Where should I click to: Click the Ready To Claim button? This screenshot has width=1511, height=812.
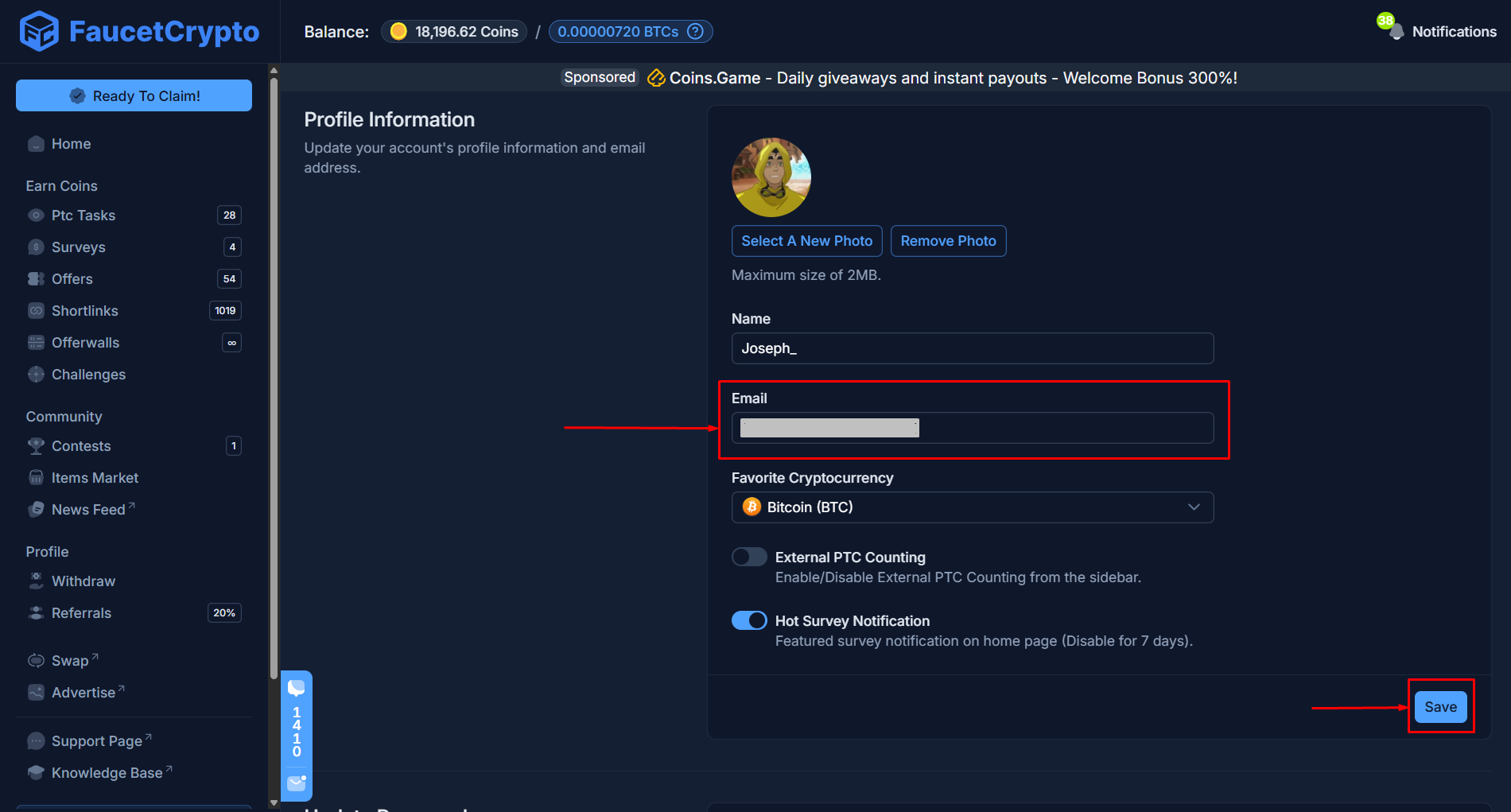pyautogui.click(x=134, y=95)
